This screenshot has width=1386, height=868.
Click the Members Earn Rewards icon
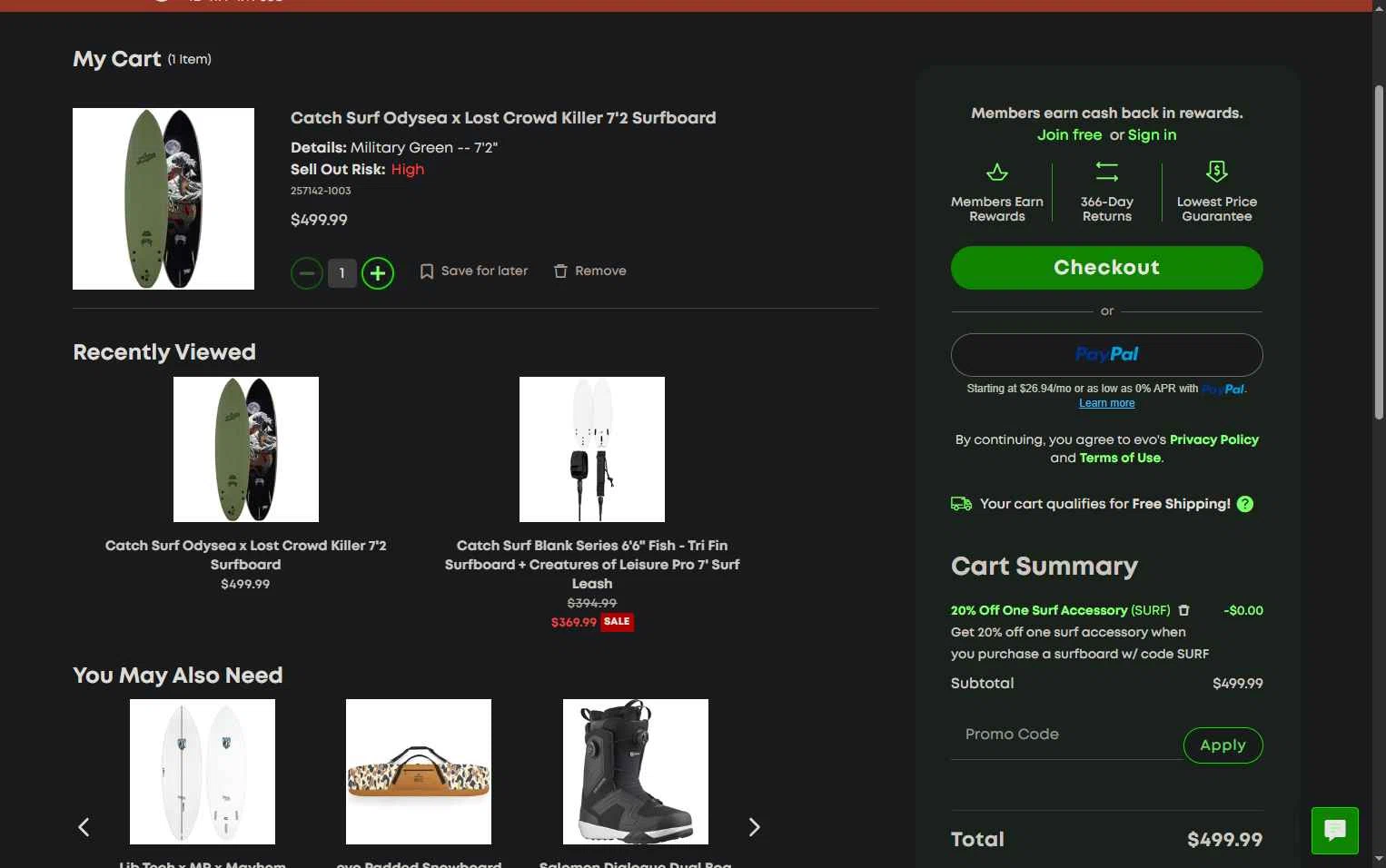pyautogui.click(x=997, y=172)
